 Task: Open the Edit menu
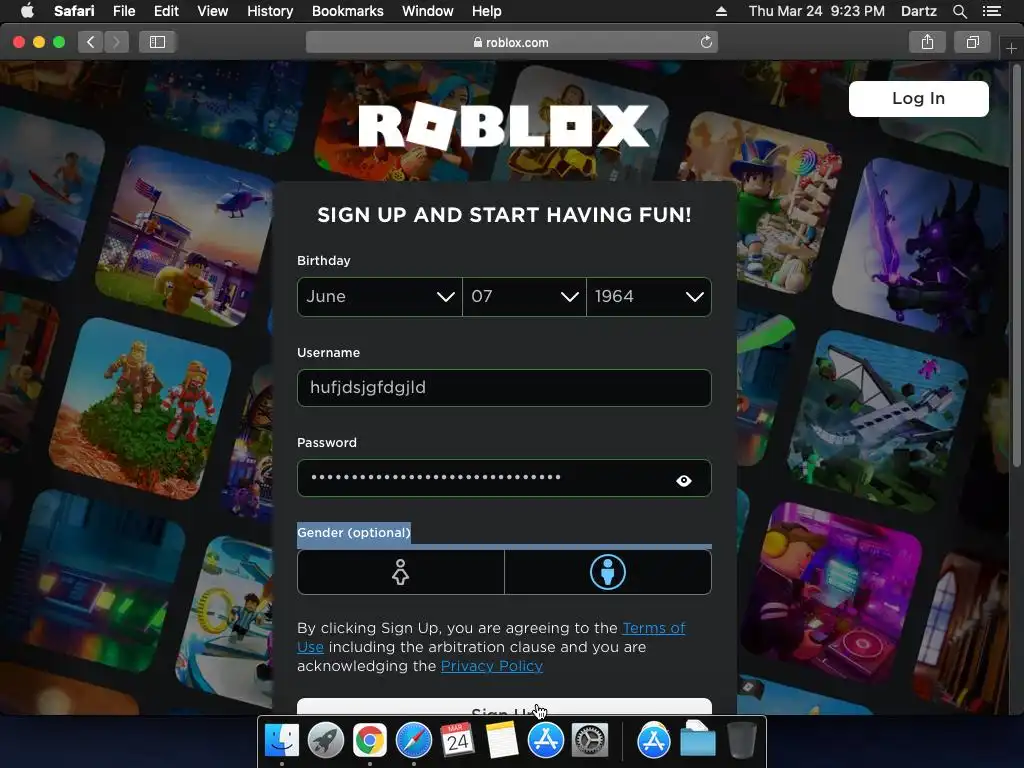166,11
